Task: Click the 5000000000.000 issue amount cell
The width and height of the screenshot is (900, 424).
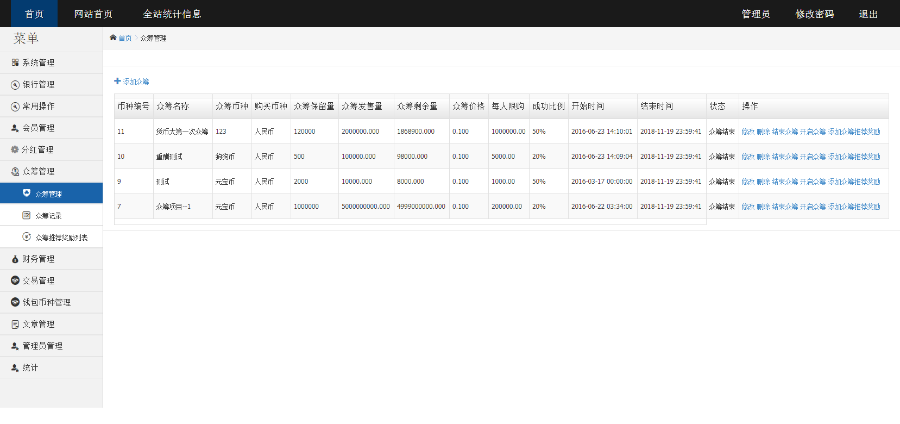Action: (366, 207)
